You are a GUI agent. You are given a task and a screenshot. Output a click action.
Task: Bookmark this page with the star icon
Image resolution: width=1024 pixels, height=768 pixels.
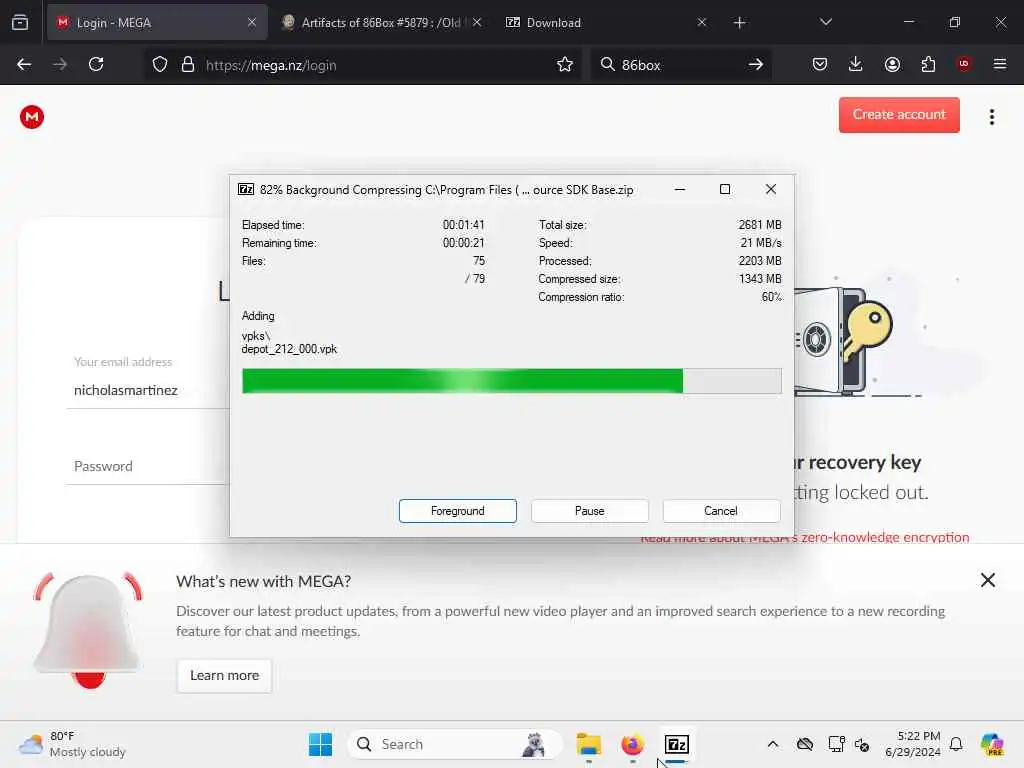point(565,65)
